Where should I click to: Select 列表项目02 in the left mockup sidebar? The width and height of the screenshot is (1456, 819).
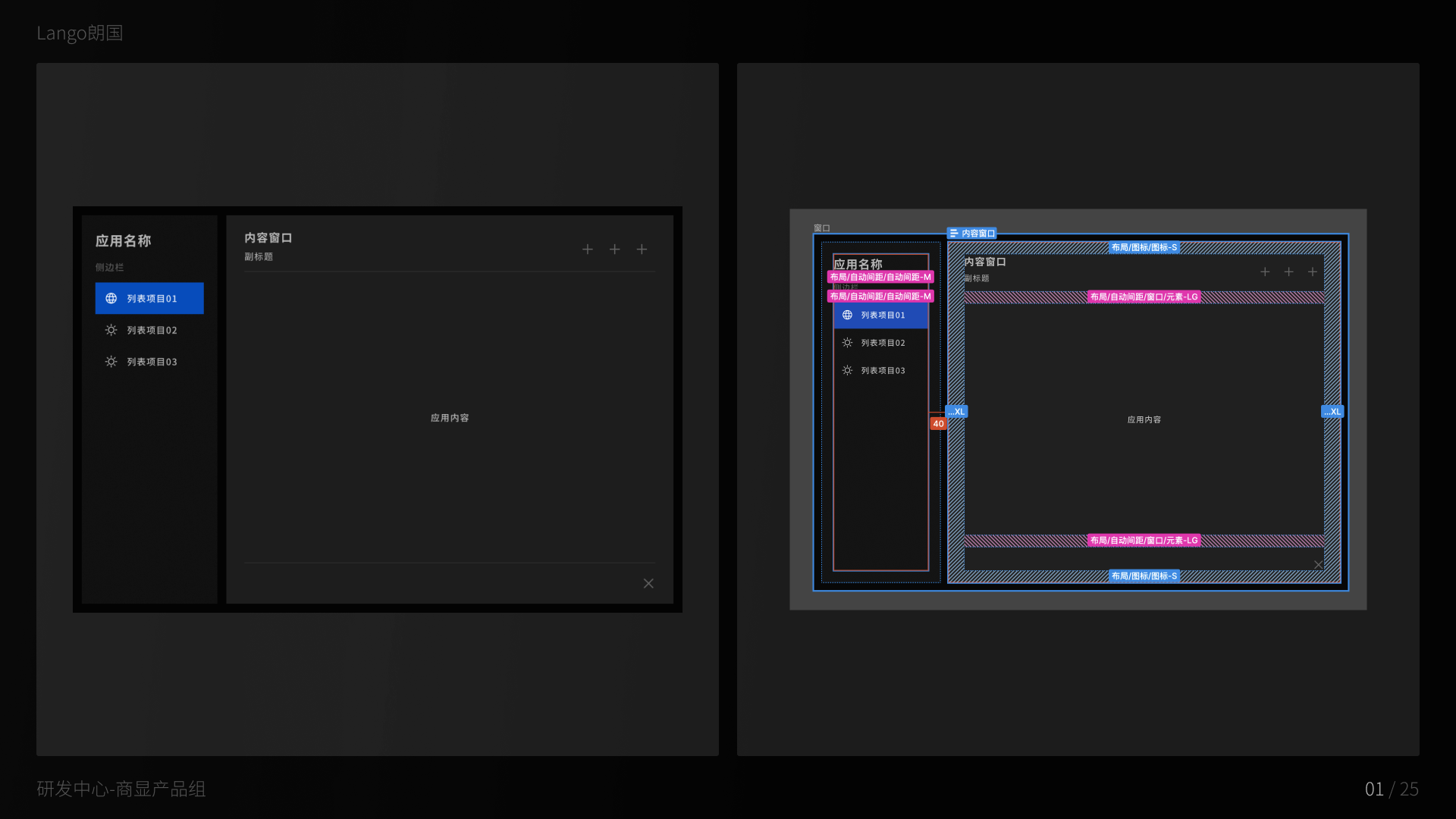[150, 330]
